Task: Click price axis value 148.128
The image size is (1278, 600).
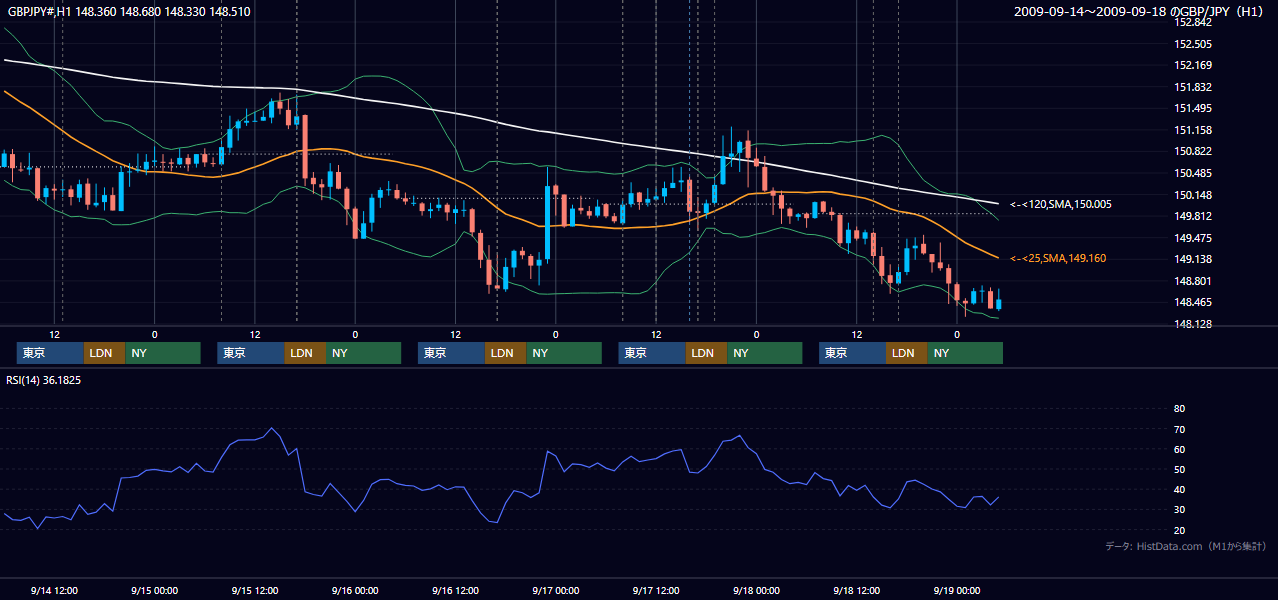Action: (x=1193, y=324)
